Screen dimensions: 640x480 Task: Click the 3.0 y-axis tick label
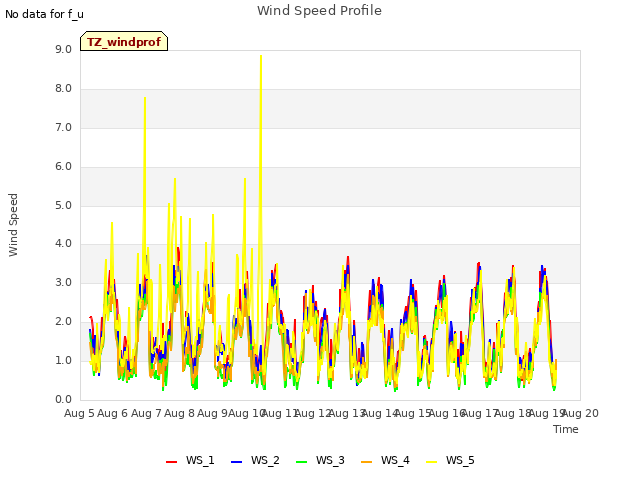coord(63,282)
